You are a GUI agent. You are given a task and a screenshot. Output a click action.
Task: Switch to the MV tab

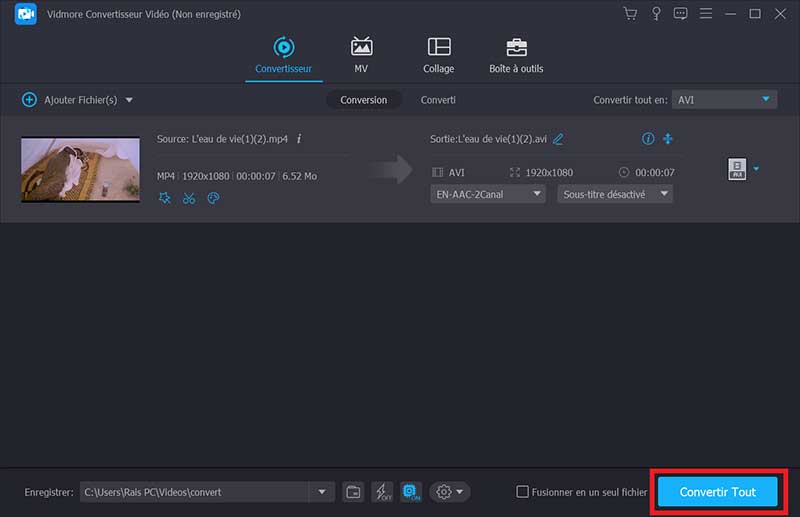point(361,55)
